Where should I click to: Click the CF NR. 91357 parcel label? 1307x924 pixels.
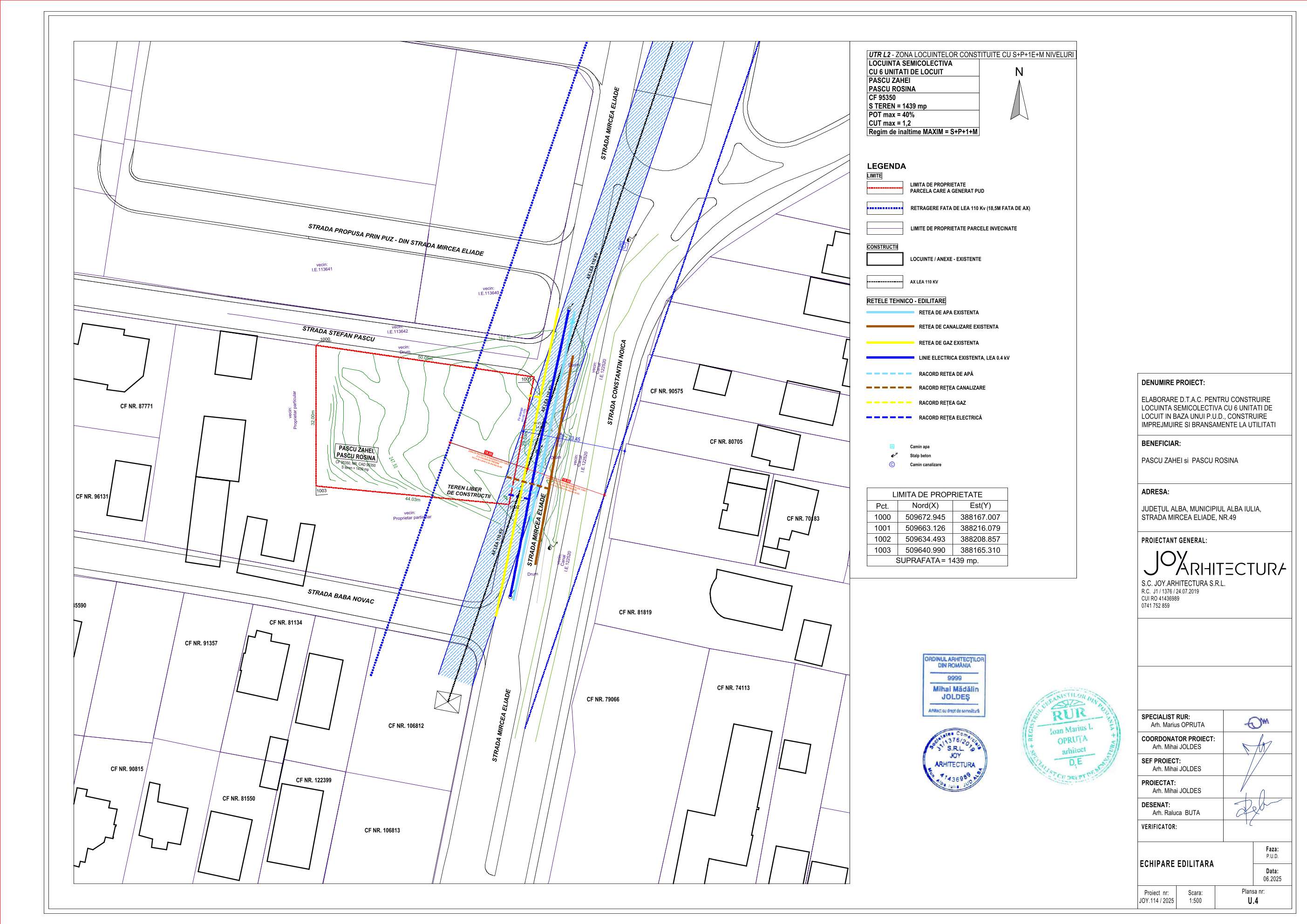pos(201,643)
